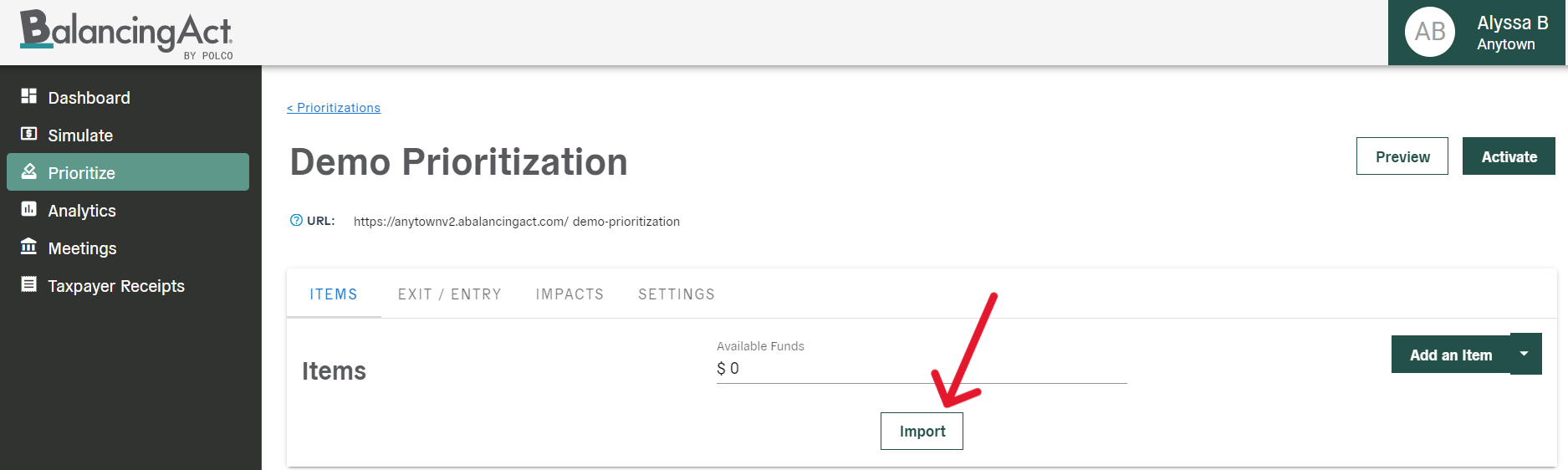Go to Analytics in the sidebar
This screenshot has width=1568, height=470.
[x=128, y=210]
